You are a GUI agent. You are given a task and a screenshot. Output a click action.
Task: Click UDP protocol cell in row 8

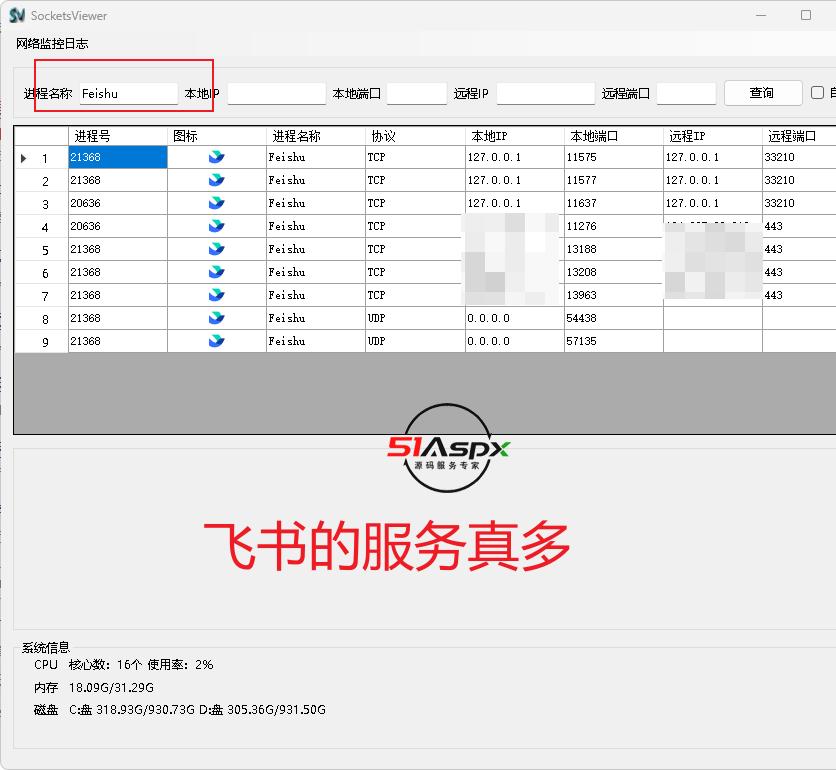pos(415,318)
